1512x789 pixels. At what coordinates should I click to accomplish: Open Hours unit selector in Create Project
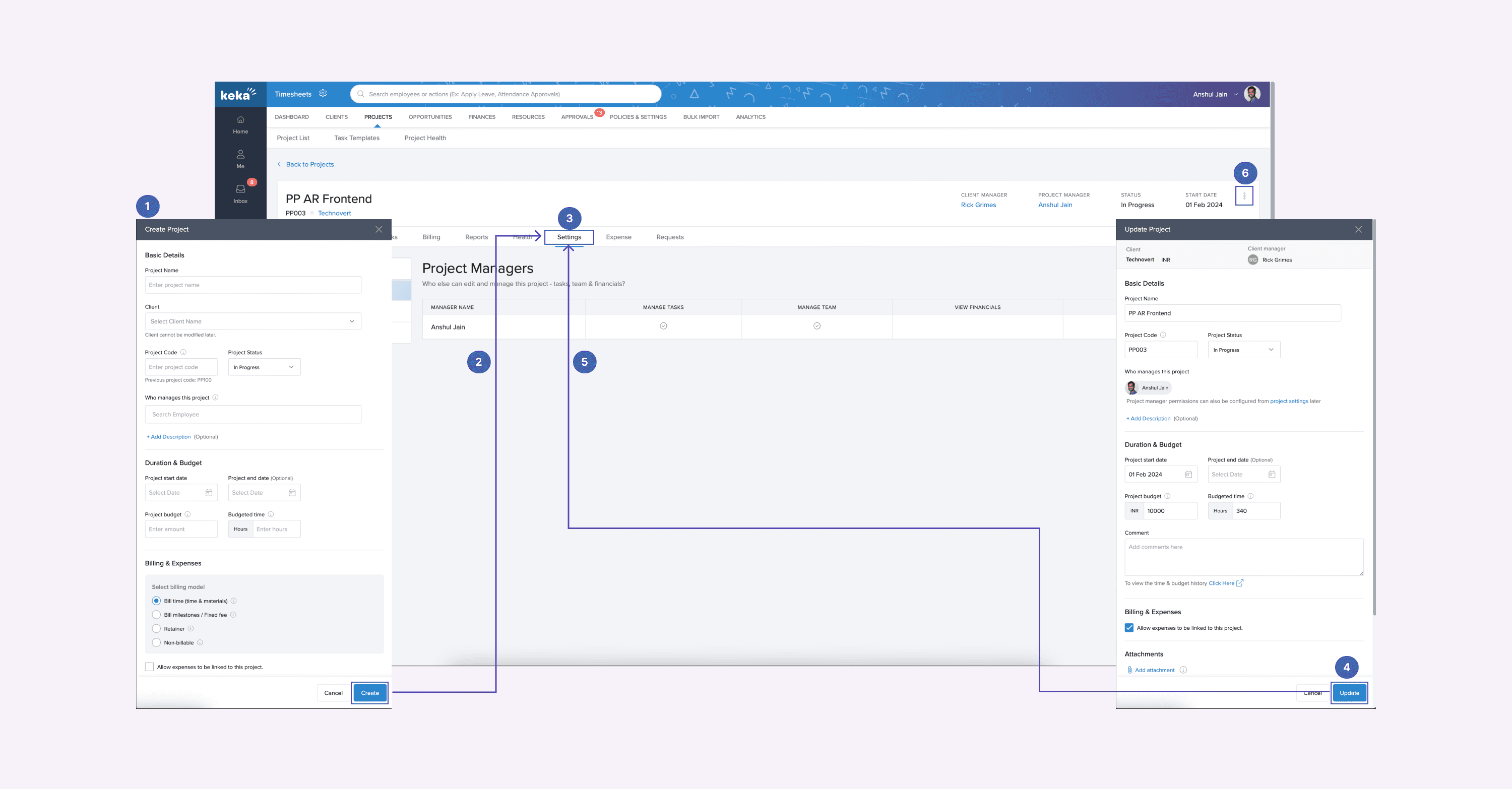pyautogui.click(x=240, y=529)
